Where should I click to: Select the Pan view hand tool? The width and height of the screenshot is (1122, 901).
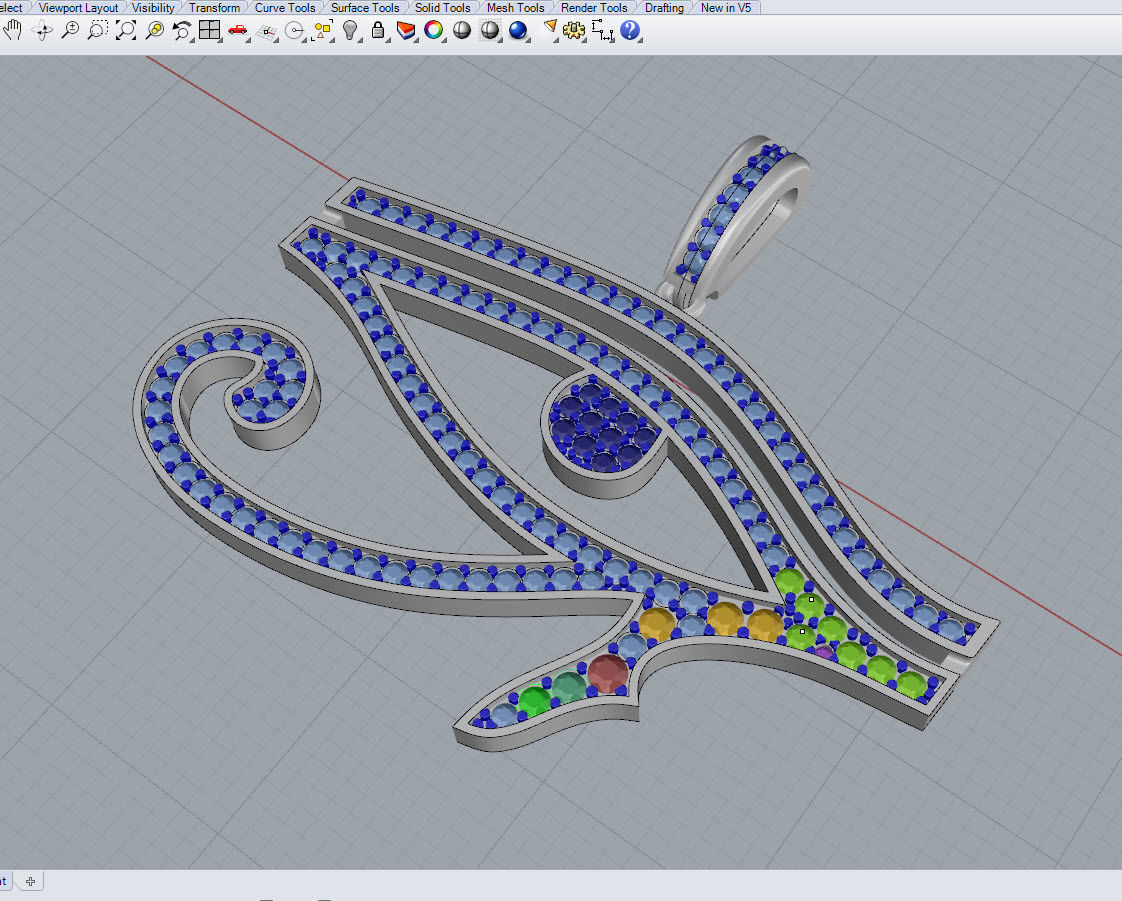click(13, 31)
